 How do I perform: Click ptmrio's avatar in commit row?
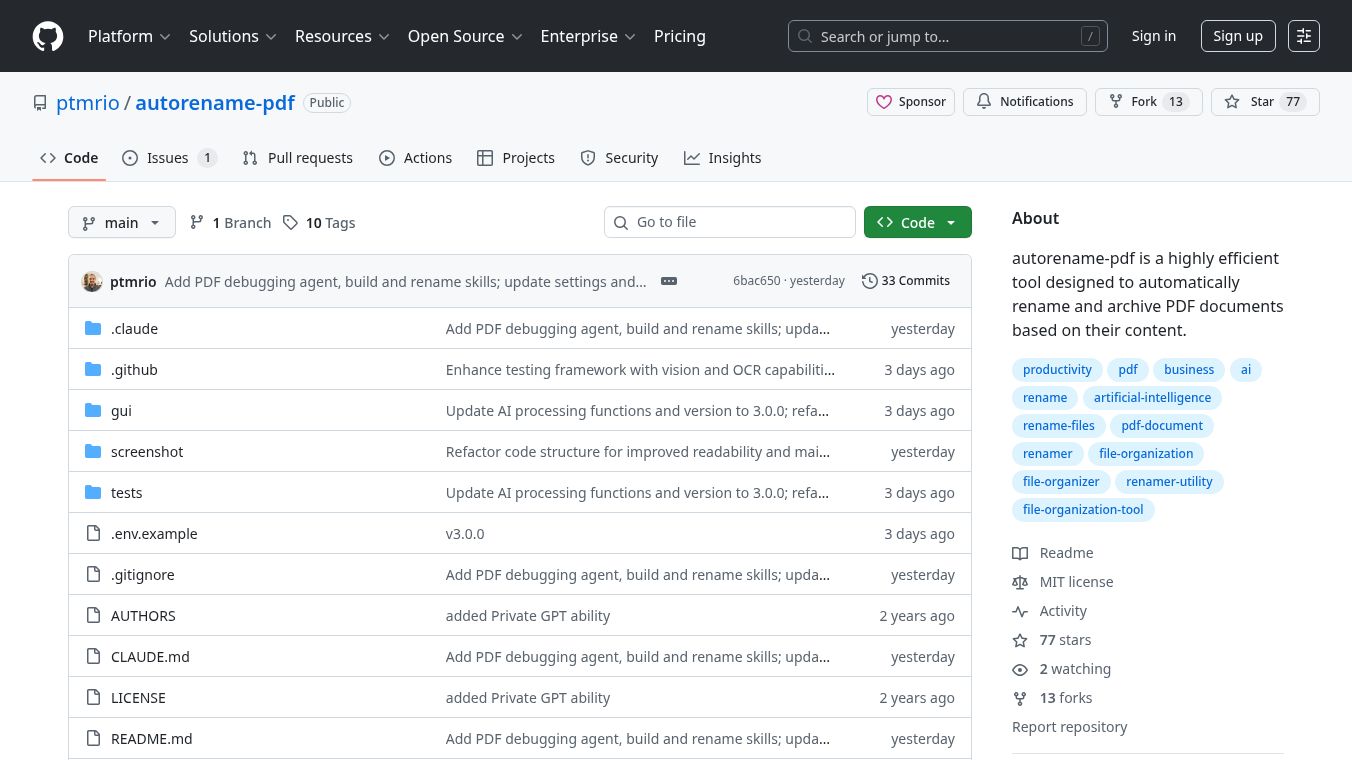pyautogui.click(x=92, y=282)
